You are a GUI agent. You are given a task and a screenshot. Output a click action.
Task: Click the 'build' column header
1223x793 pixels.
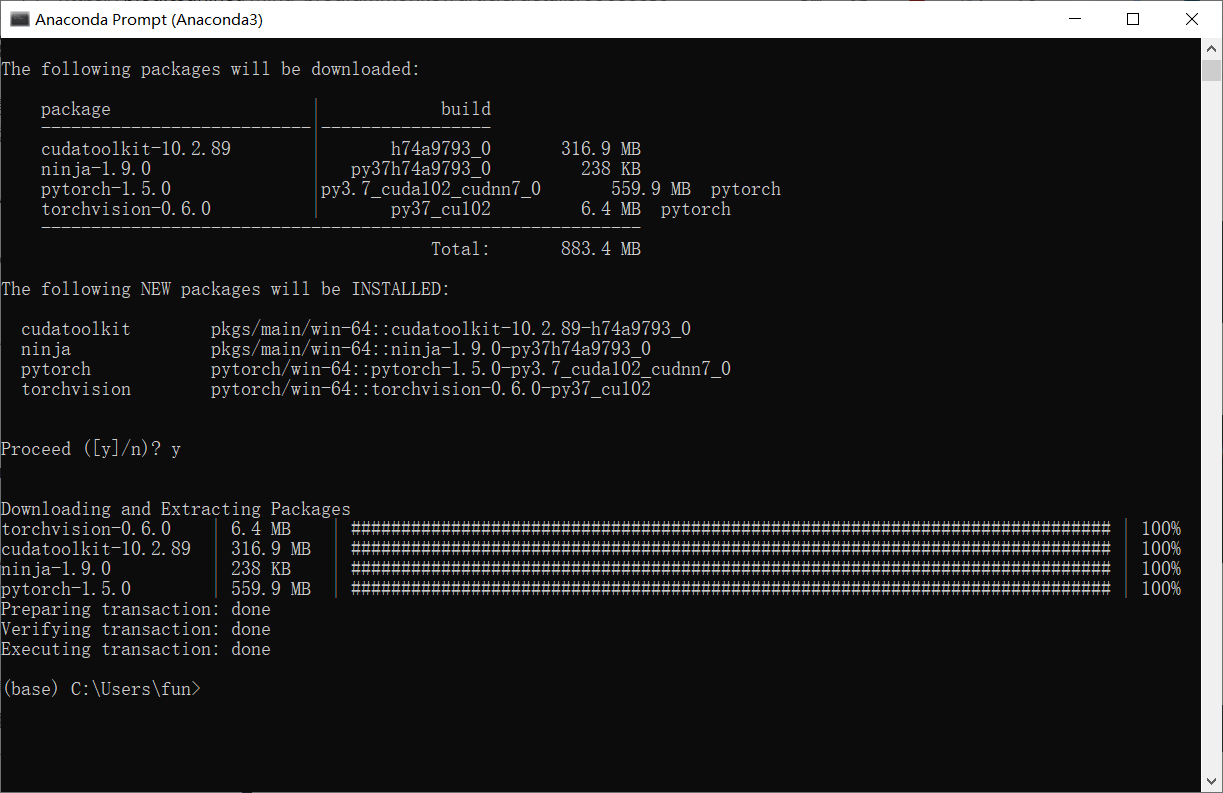click(466, 109)
